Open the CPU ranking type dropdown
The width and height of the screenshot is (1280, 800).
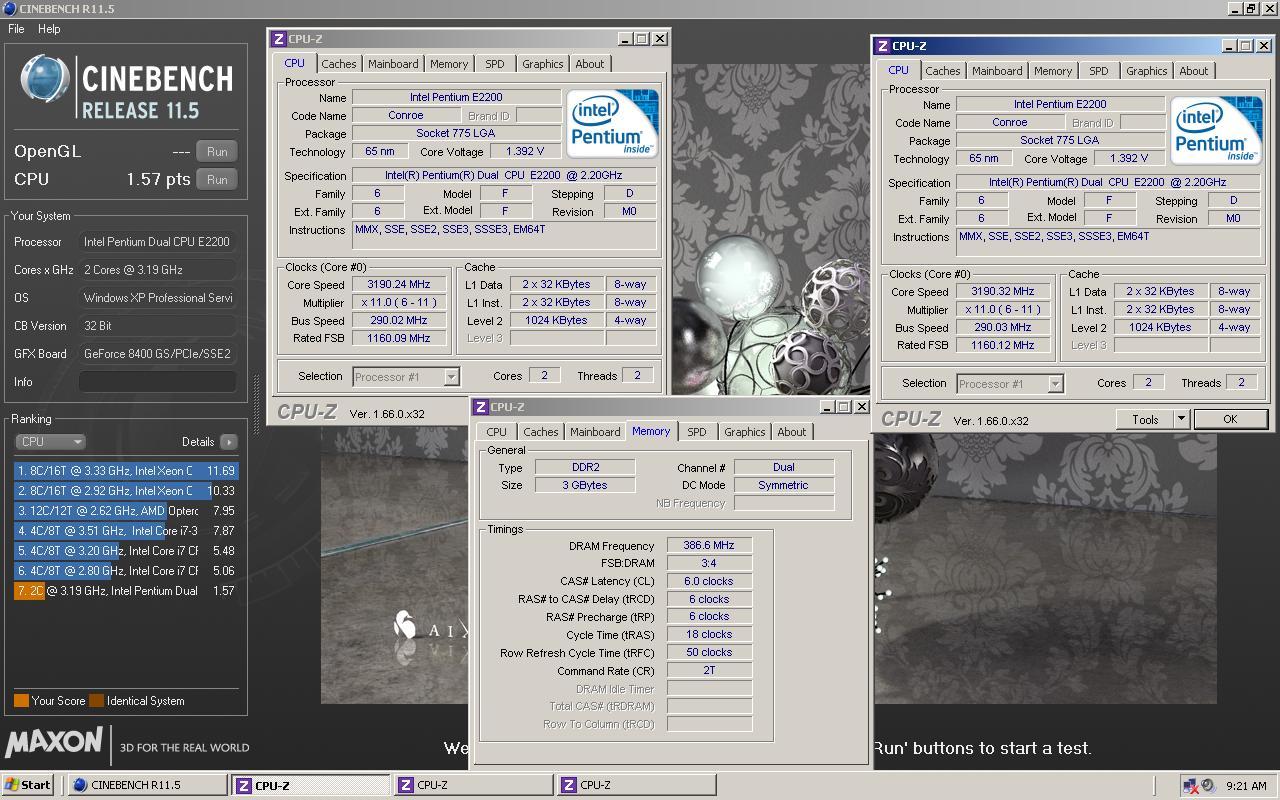pyautogui.click(x=51, y=441)
